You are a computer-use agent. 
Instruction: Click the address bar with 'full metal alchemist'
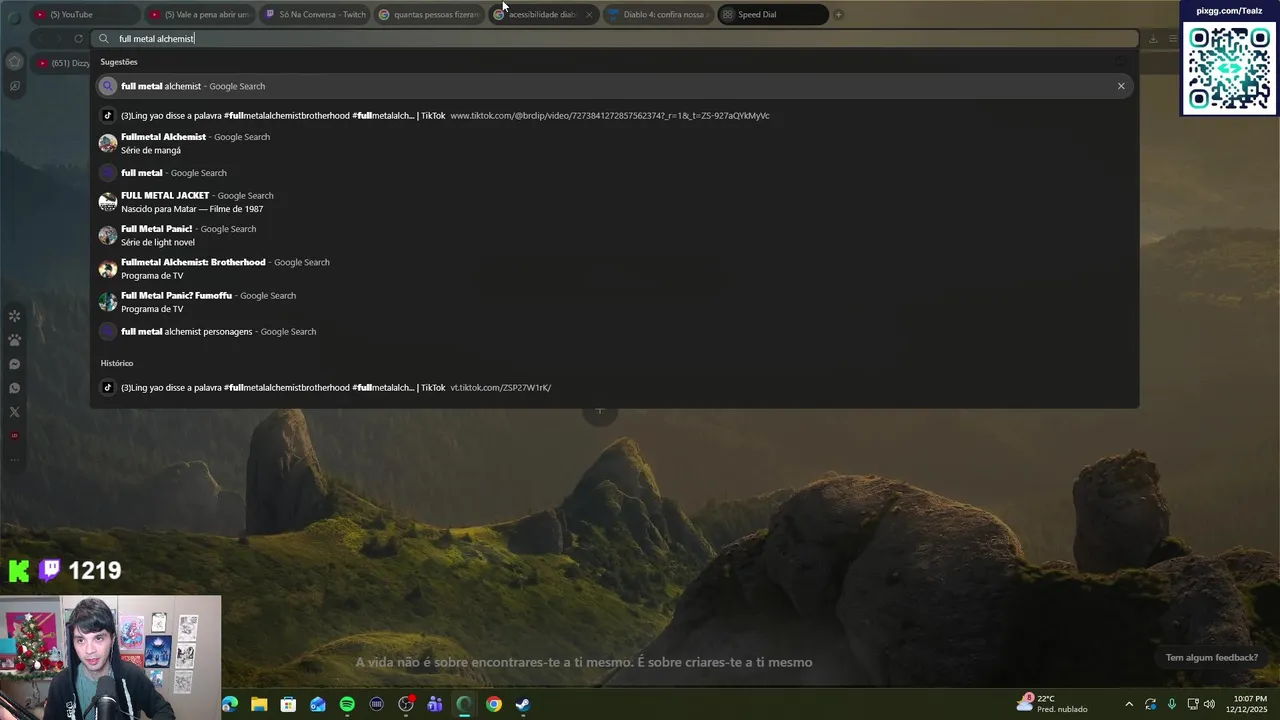[x=616, y=39]
